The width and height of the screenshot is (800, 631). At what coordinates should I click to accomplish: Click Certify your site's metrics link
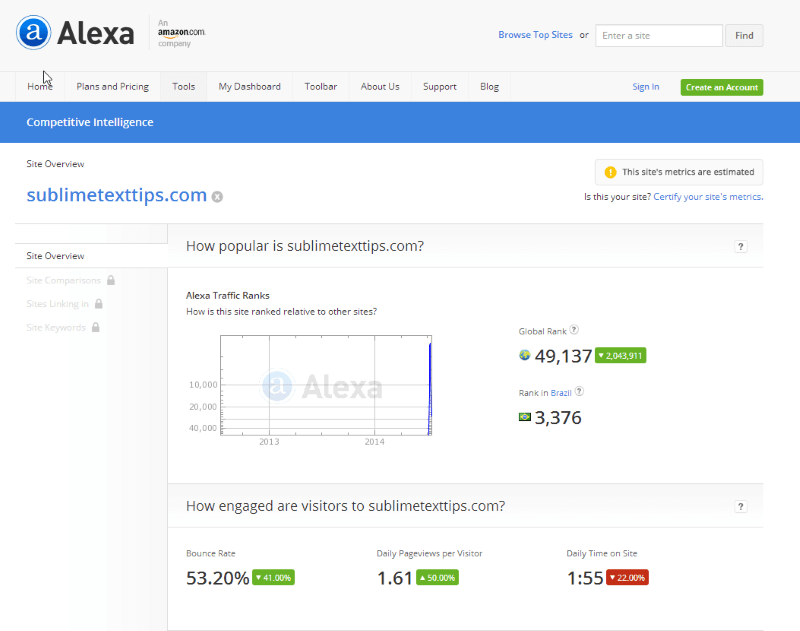(x=708, y=197)
